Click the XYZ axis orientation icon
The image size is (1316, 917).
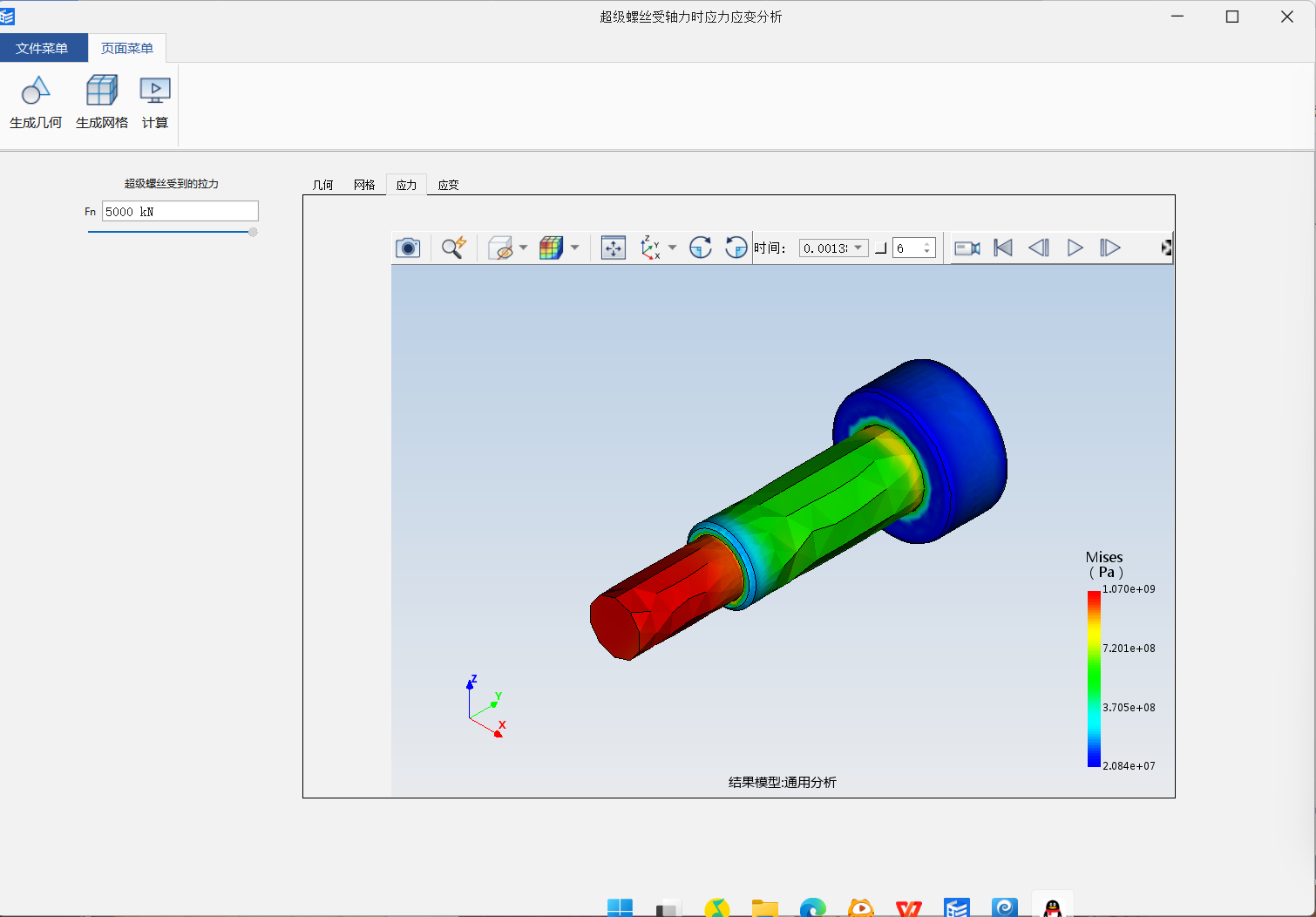650,248
